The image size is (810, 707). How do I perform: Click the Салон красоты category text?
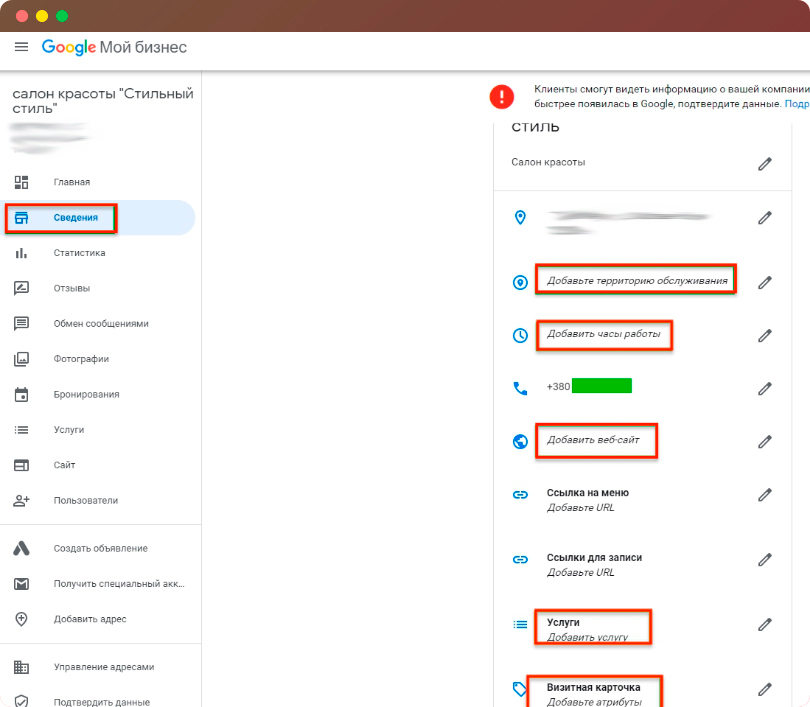point(548,162)
